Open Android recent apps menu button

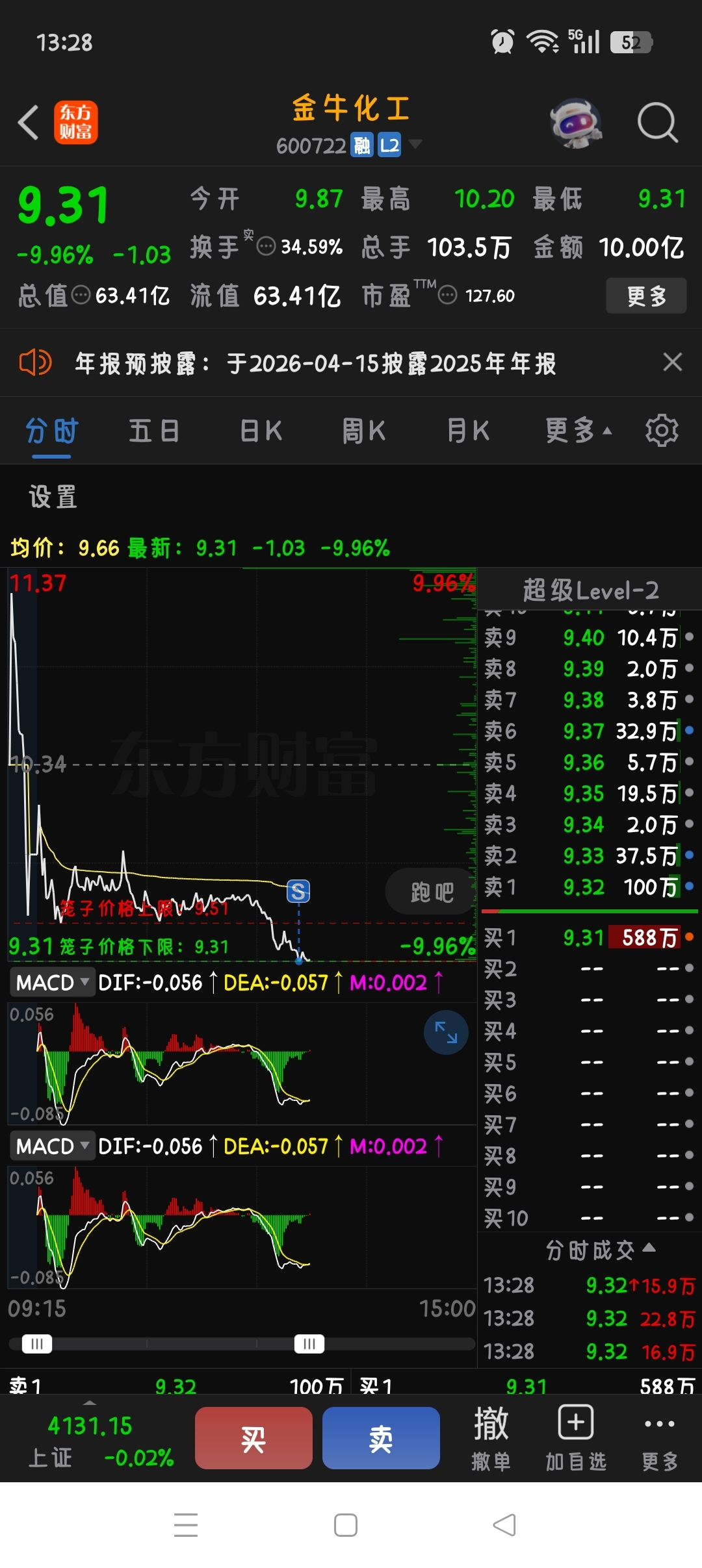pyautogui.click(x=186, y=1524)
